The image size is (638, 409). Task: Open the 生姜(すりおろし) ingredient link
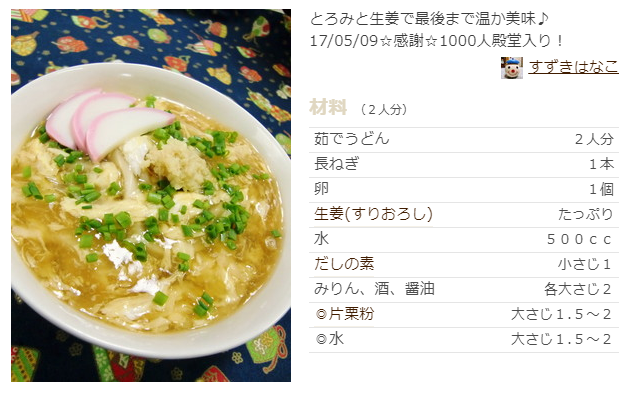click(373, 214)
